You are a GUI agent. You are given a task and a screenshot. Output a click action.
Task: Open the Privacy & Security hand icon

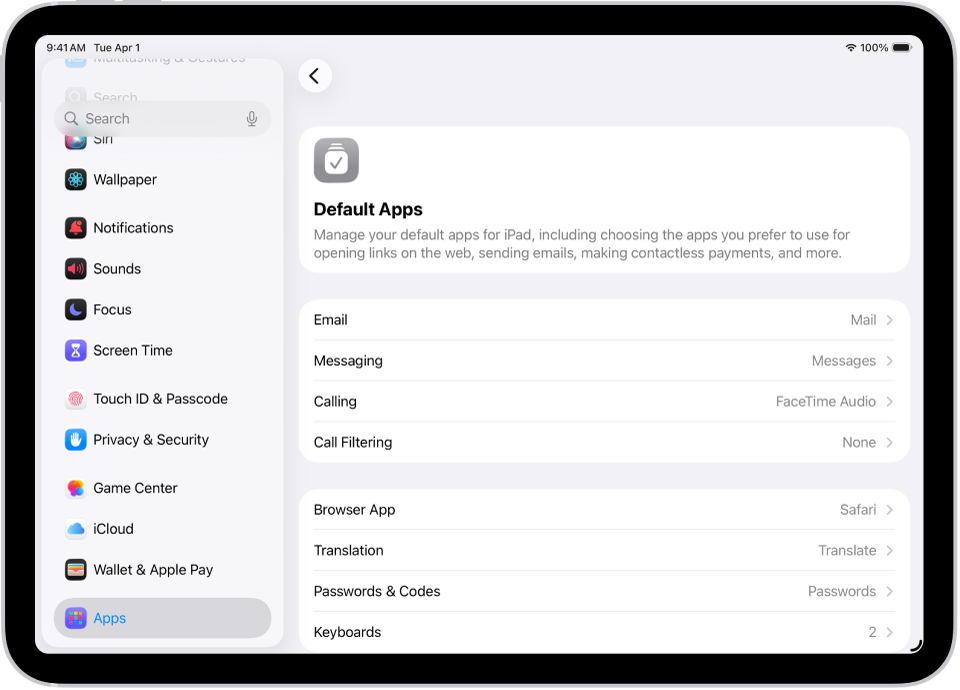pos(75,439)
